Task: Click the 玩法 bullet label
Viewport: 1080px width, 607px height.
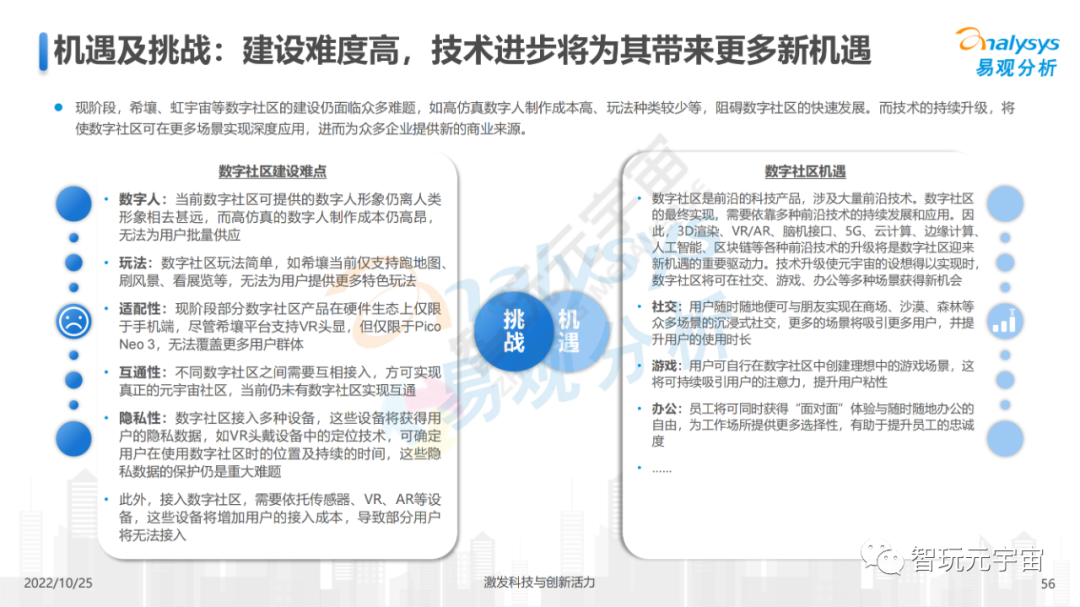Action: 133,263
